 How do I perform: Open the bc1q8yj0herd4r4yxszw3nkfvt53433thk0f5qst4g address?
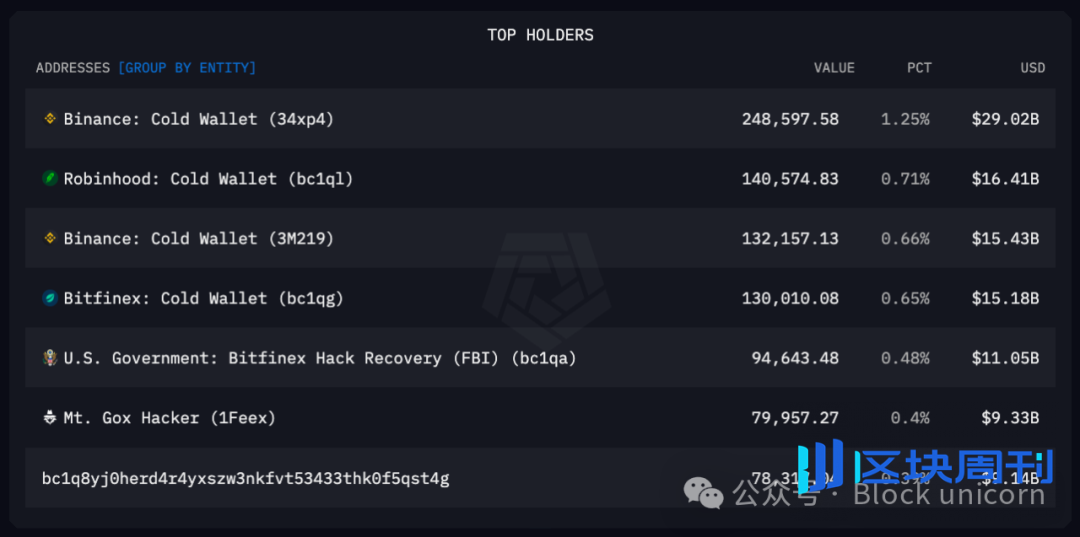(x=246, y=478)
